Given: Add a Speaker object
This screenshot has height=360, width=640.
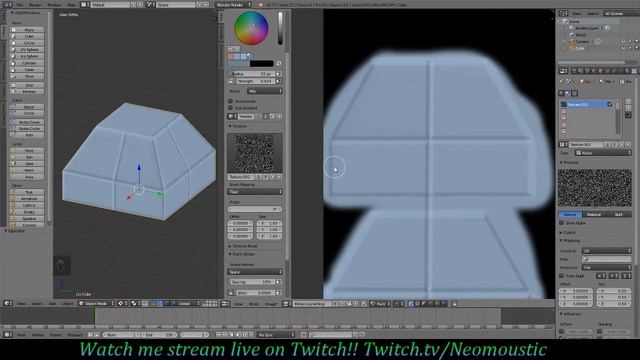Looking at the screenshot, I should 27,219.
